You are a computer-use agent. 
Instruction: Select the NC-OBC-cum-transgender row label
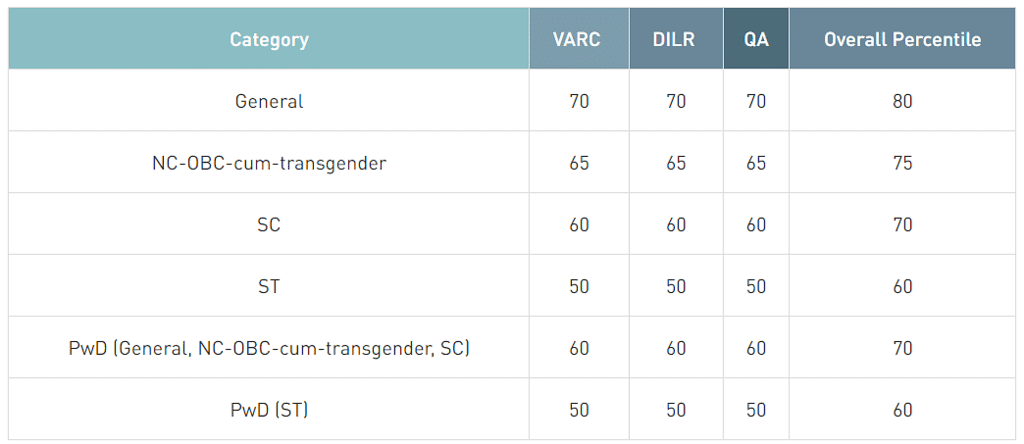point(269,163)
